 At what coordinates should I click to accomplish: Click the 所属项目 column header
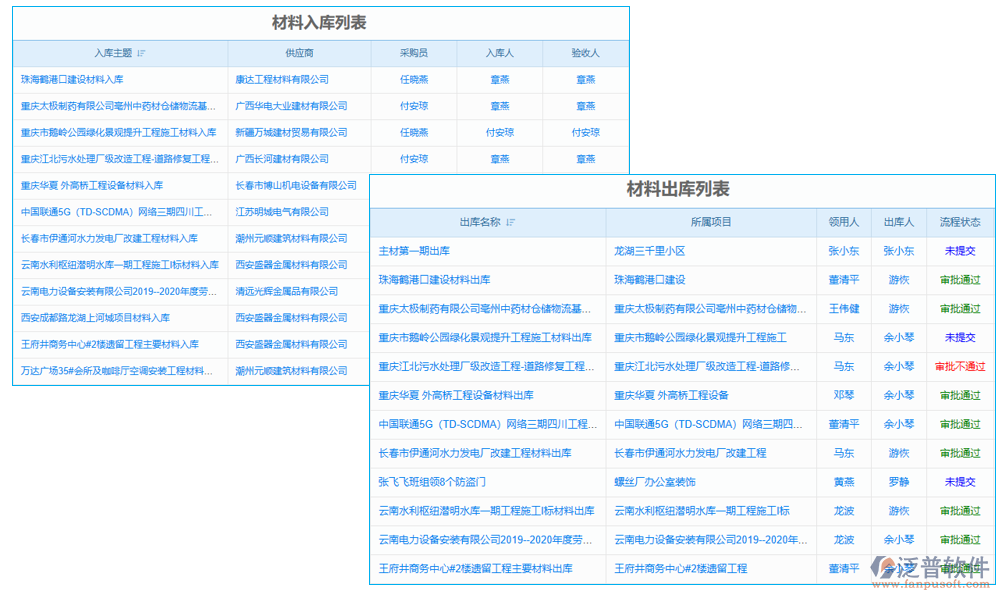(712, 222)
